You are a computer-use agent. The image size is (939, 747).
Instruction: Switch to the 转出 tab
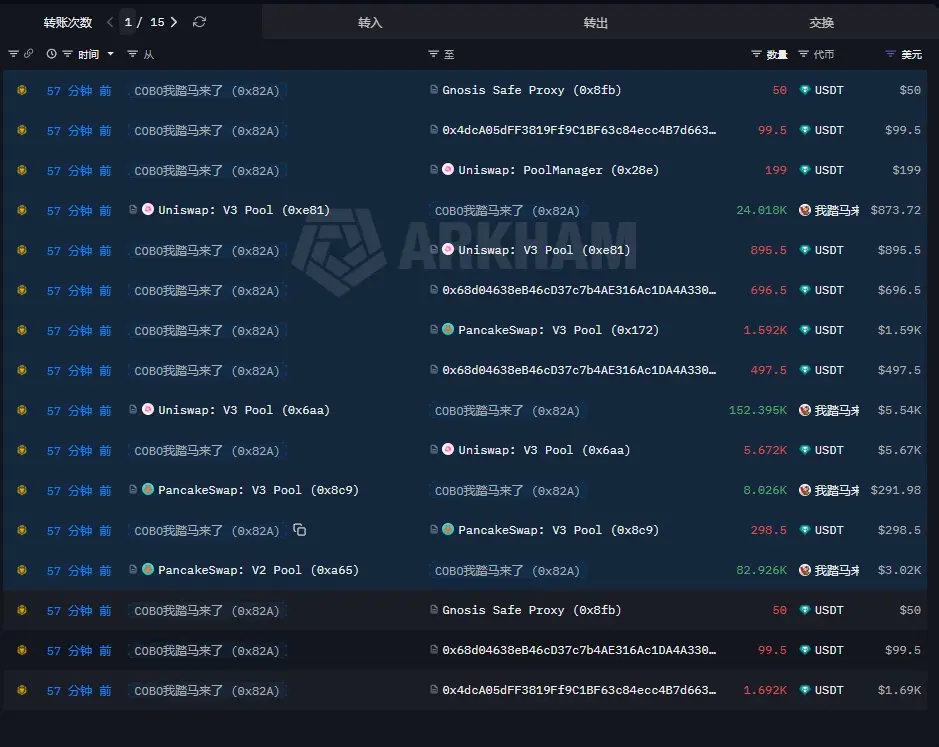coord(595,22)
